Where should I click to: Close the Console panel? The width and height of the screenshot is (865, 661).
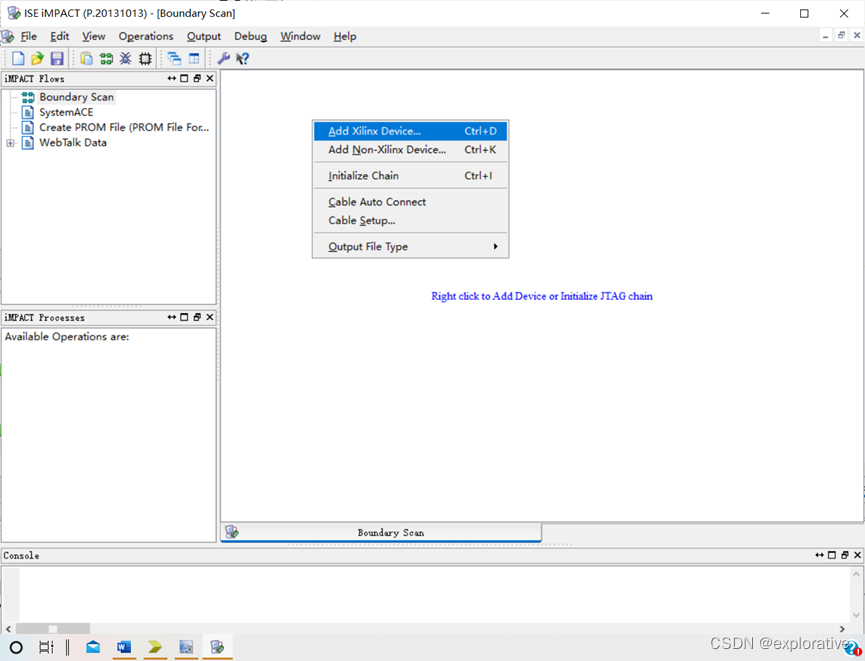(x=857, y=555)
